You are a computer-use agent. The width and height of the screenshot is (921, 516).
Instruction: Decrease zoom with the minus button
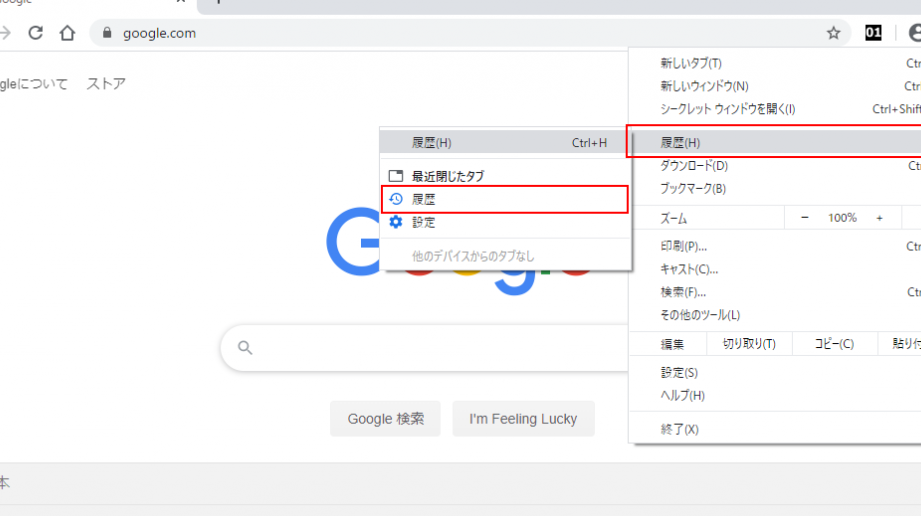(x=804, y=217)
